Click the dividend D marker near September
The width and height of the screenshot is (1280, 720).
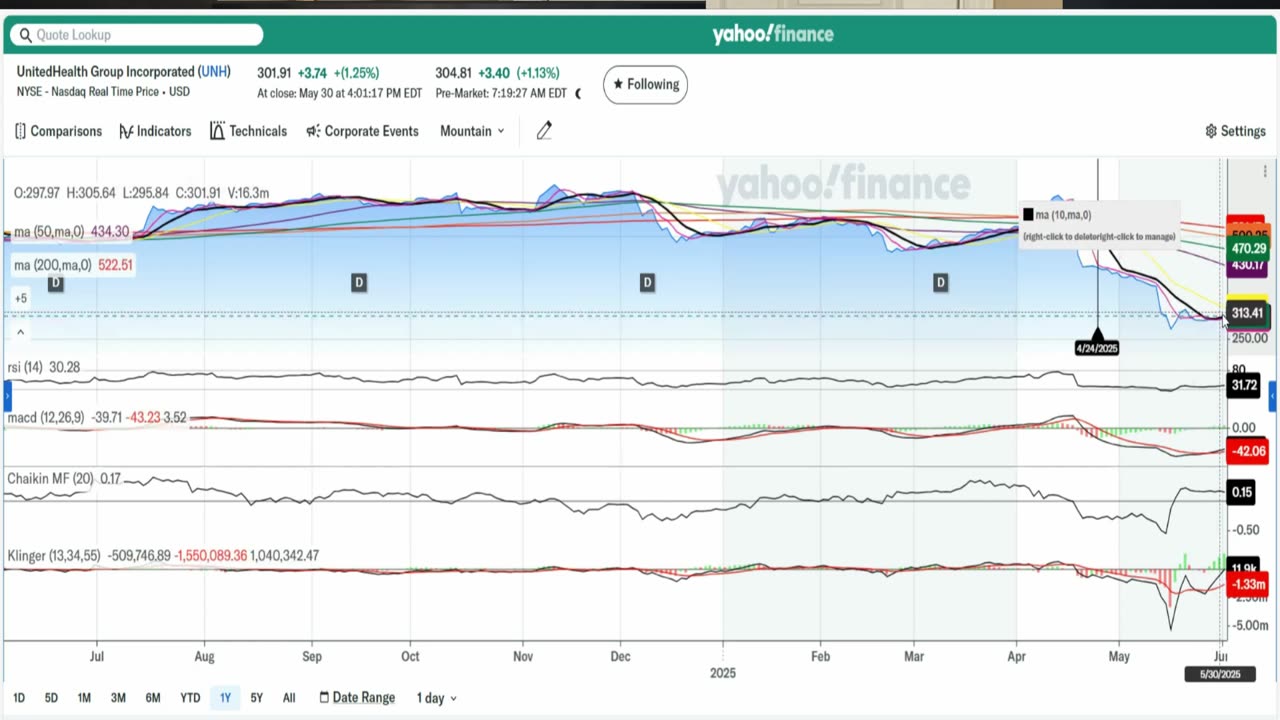coord(359,283)
